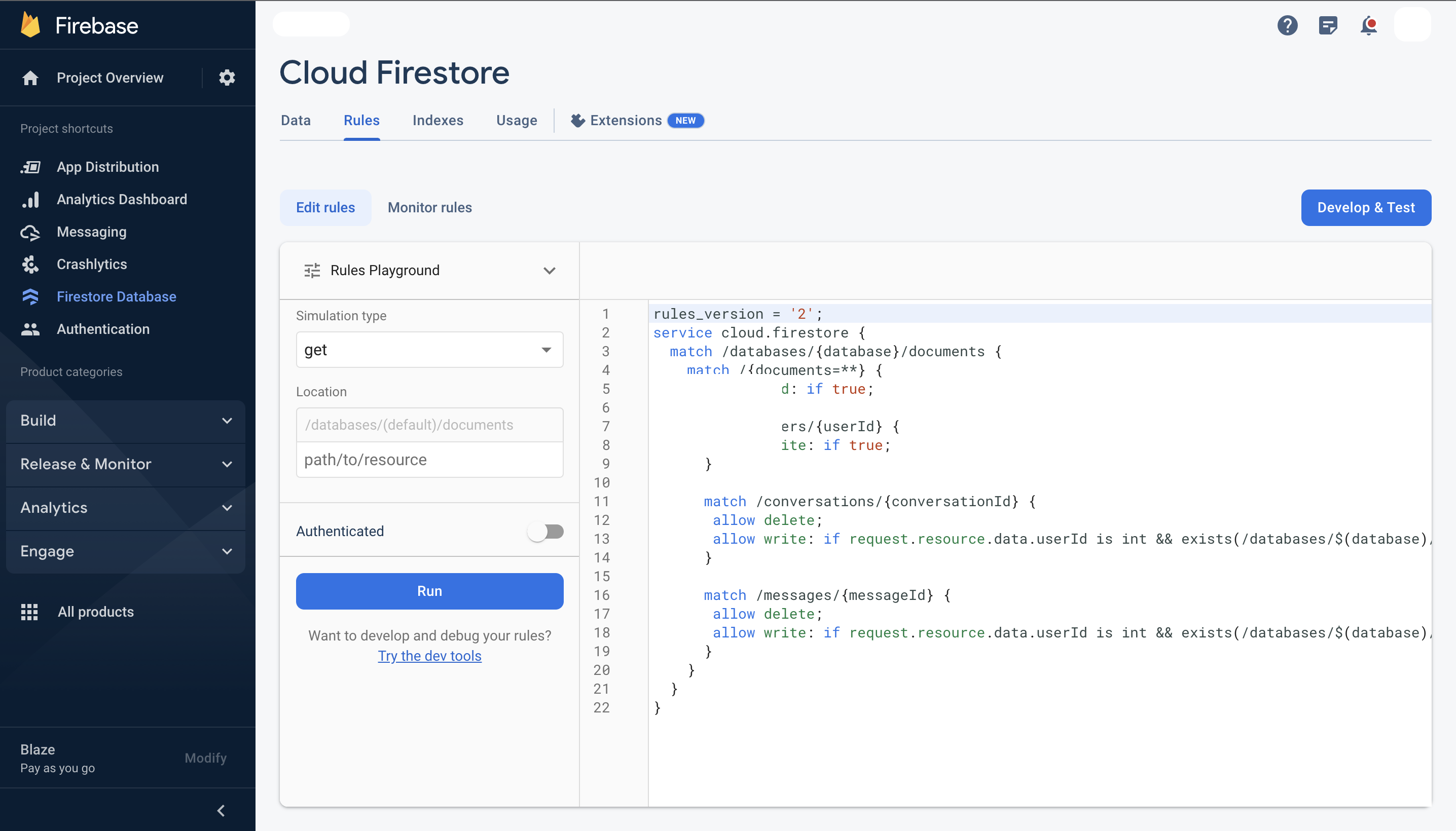Click Modify next to Blaze plan

point(205,758)
